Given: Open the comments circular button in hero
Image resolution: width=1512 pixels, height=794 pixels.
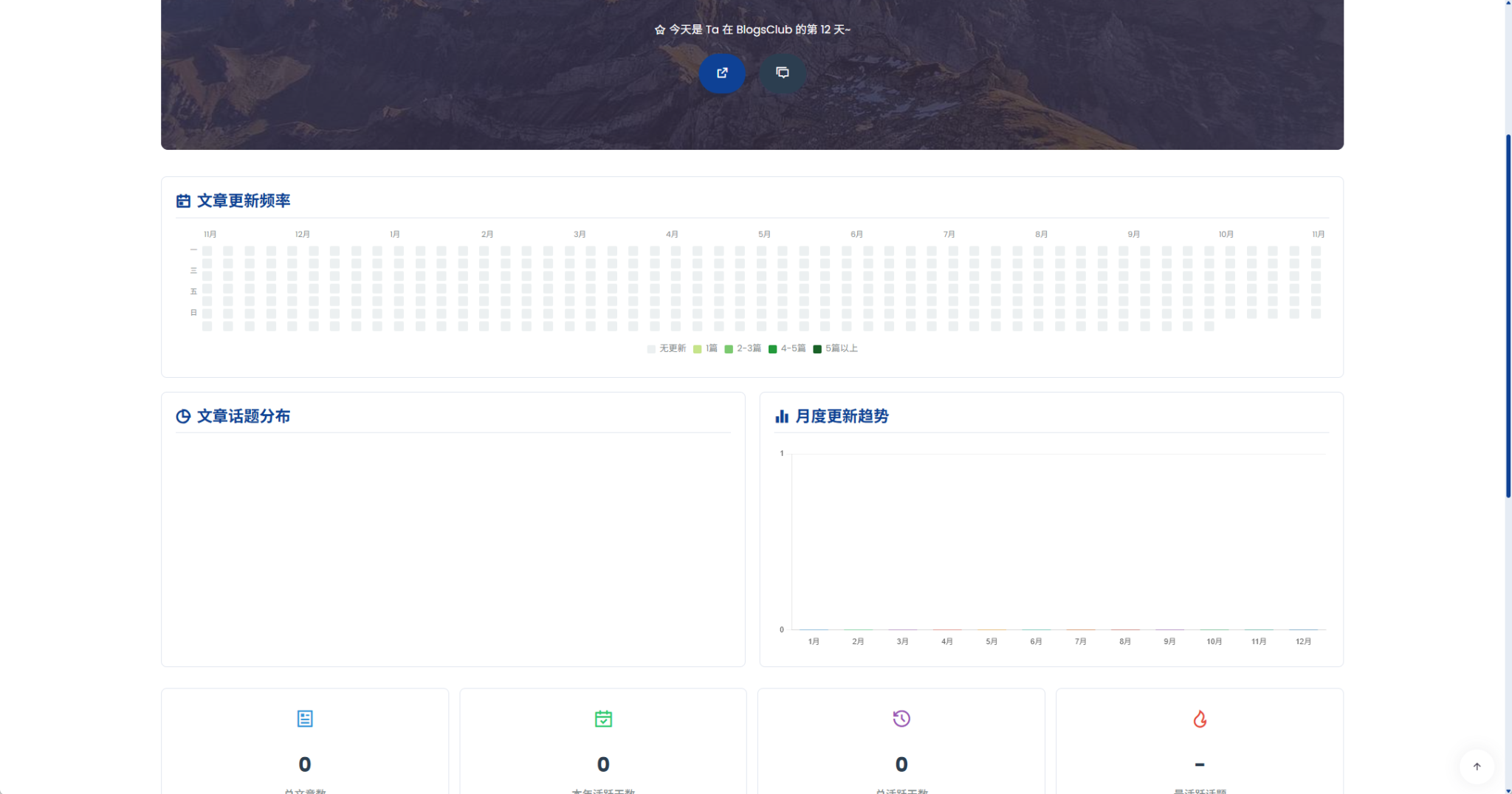Looking at the screenshot, I should [x=782, y=74].
